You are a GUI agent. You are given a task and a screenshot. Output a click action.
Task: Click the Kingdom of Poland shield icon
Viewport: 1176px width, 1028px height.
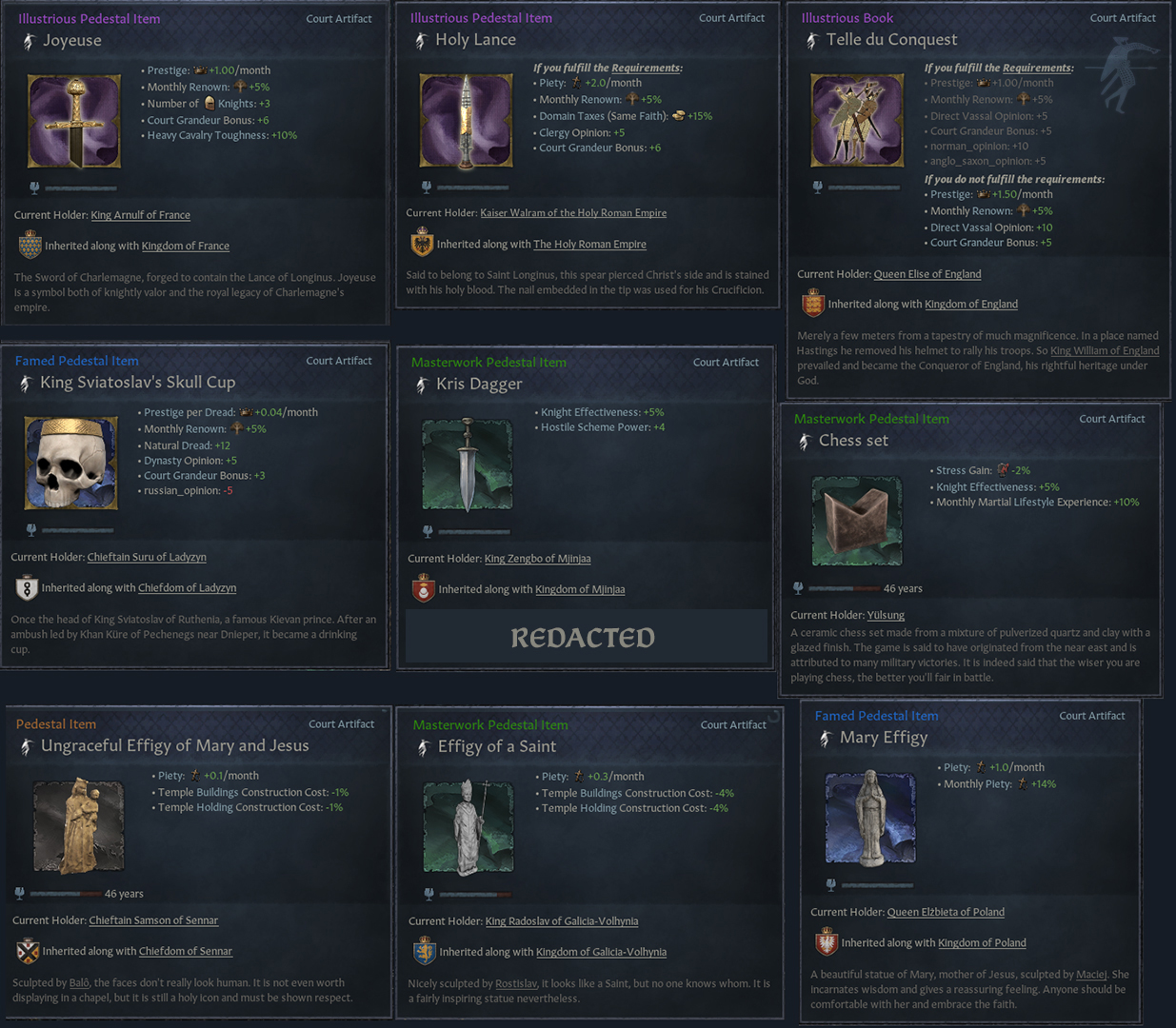(x=827, y=941)
